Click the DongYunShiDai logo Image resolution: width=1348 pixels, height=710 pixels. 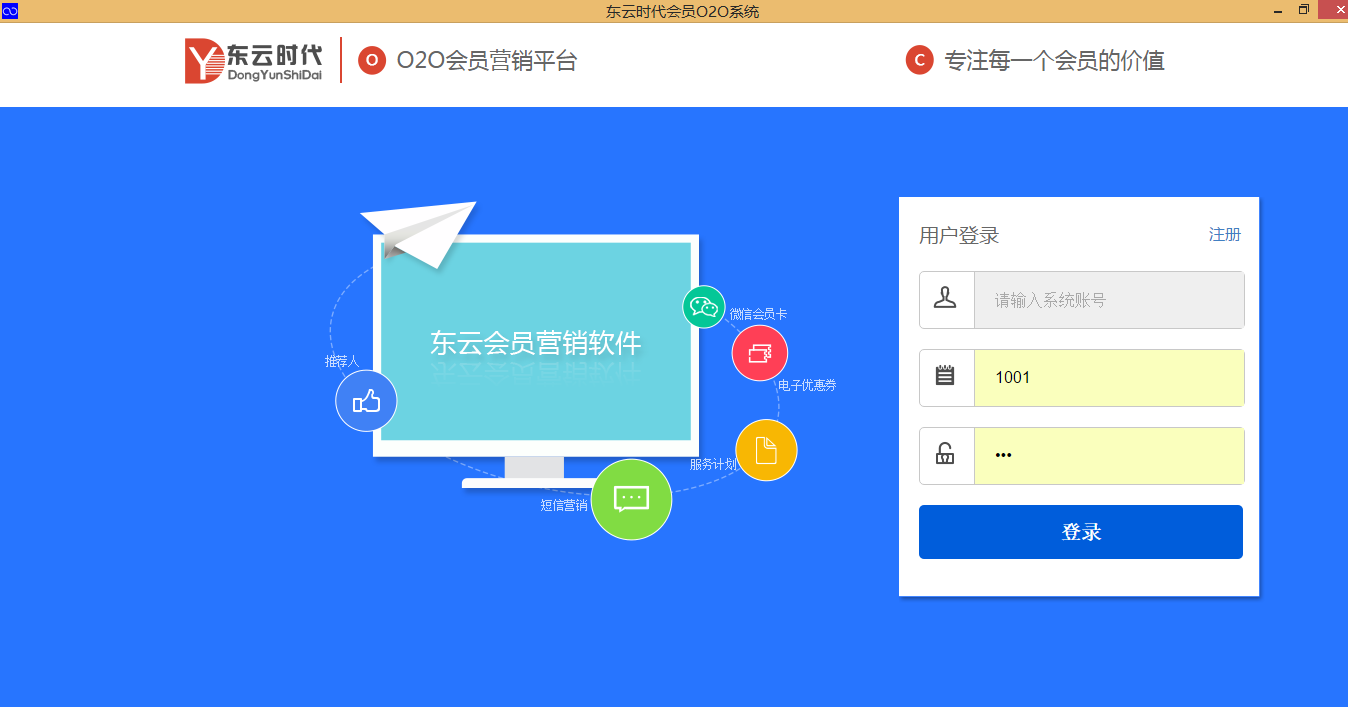coord(253,61)
